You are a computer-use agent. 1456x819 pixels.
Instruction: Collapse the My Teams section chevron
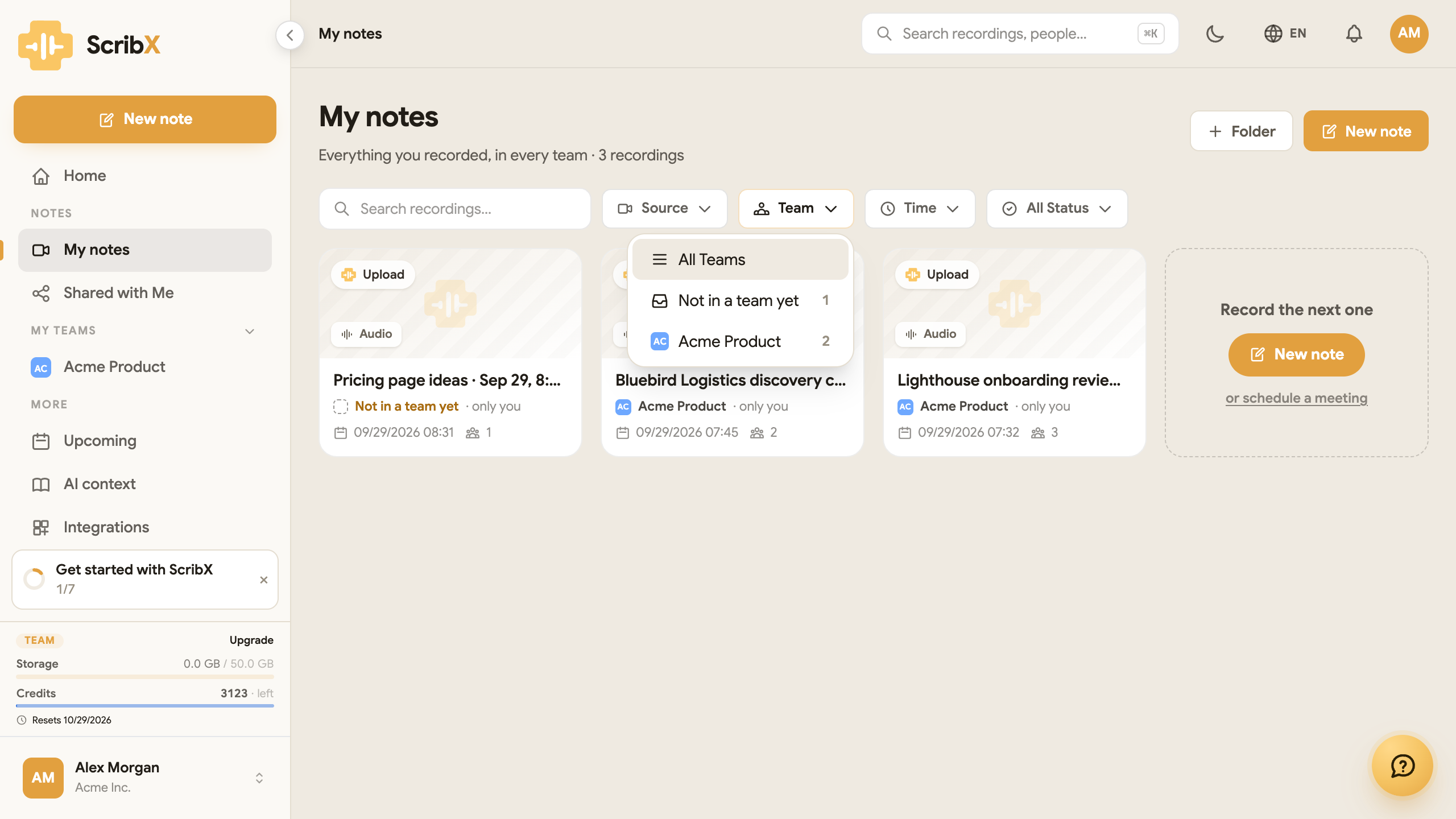click(249, 331)
